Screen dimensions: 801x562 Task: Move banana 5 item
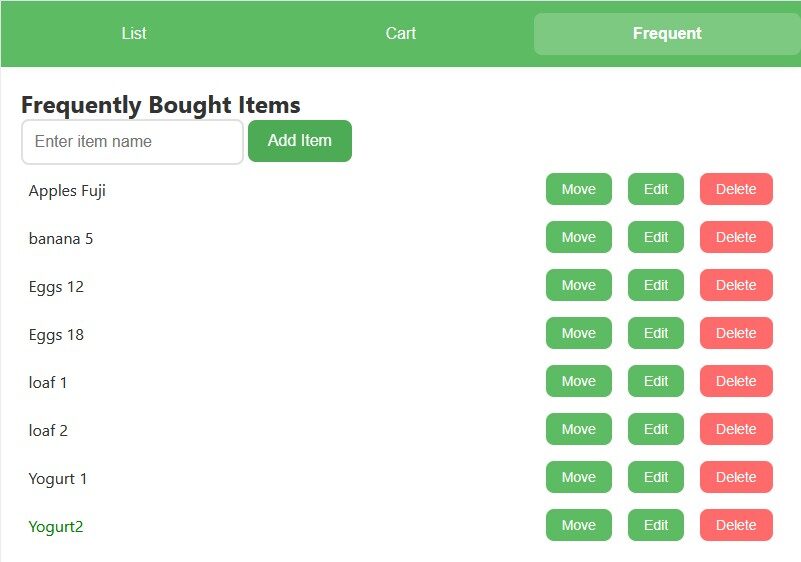tap(578, 237)
